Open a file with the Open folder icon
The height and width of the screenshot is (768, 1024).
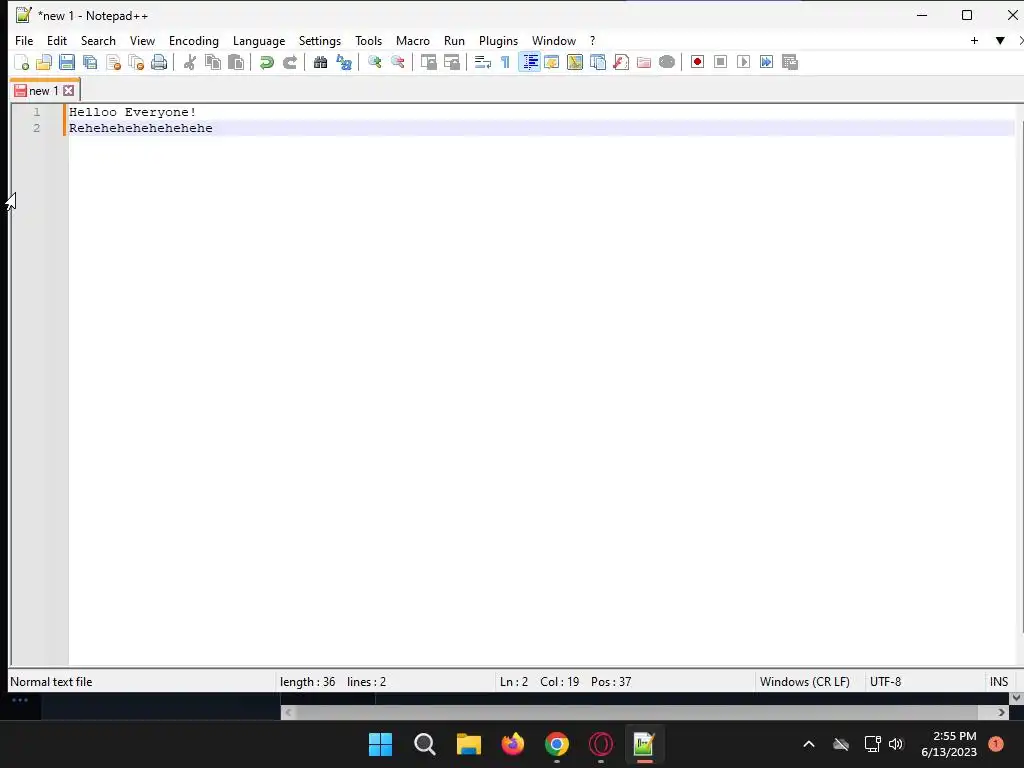pyautogui.click(x=44, y=62)
